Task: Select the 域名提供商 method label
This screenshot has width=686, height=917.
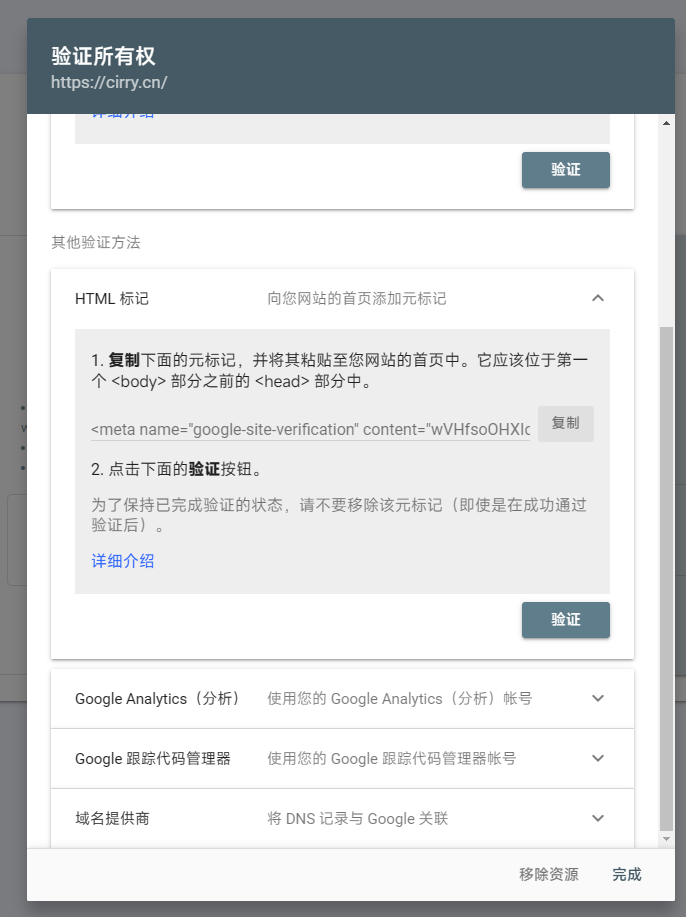Action: point(112,819)
